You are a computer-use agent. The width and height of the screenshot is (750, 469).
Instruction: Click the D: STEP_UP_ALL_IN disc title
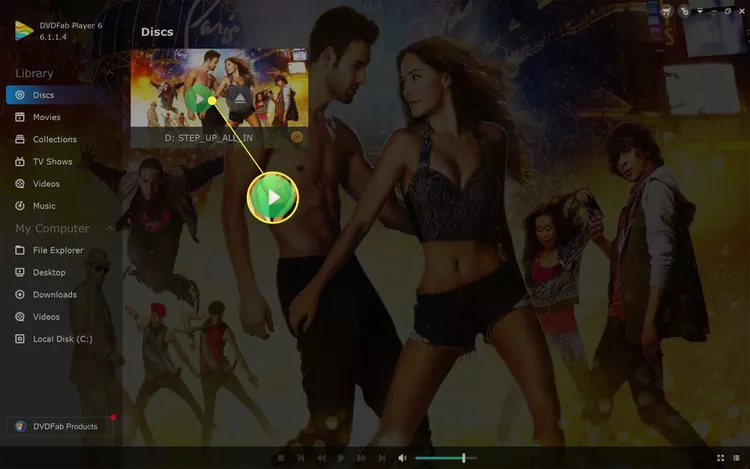(209, 138)
